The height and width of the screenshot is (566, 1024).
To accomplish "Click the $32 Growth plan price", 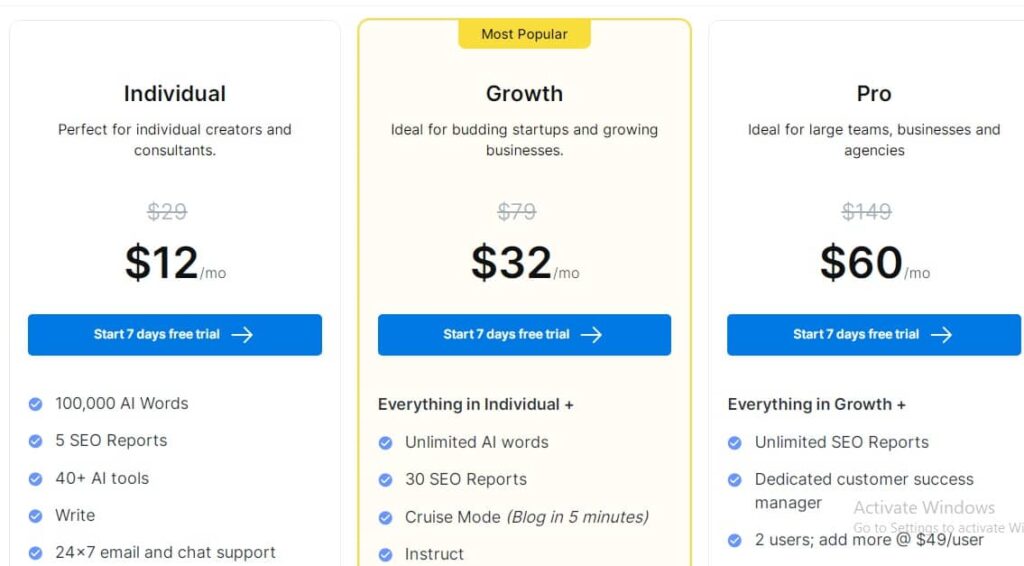I will pos(512,262).
